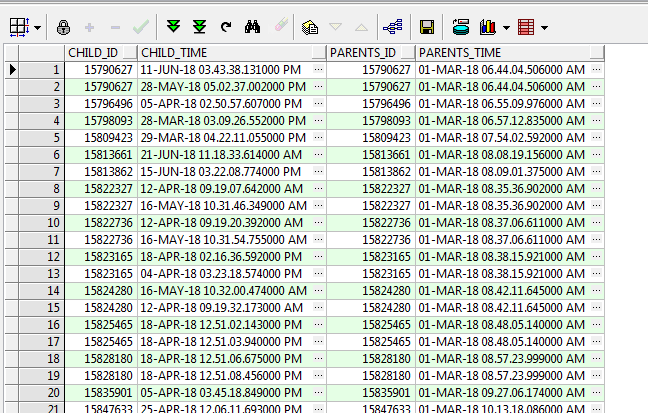
Task: Click the export results database icon
Action: click(x=460, y=27)
